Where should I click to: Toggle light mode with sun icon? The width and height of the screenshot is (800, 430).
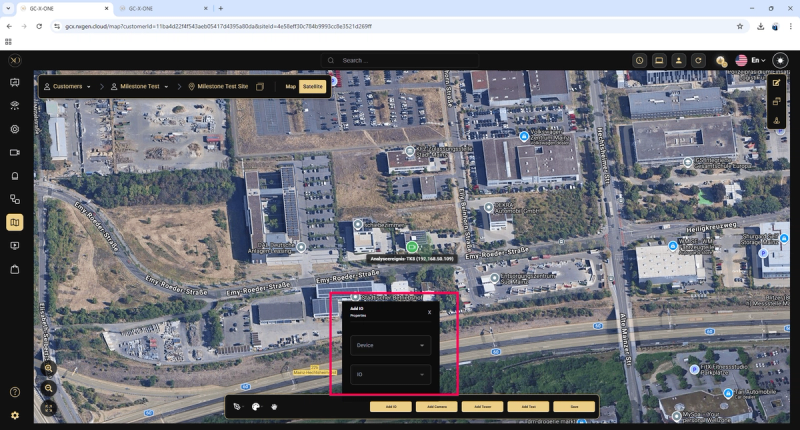780,60
